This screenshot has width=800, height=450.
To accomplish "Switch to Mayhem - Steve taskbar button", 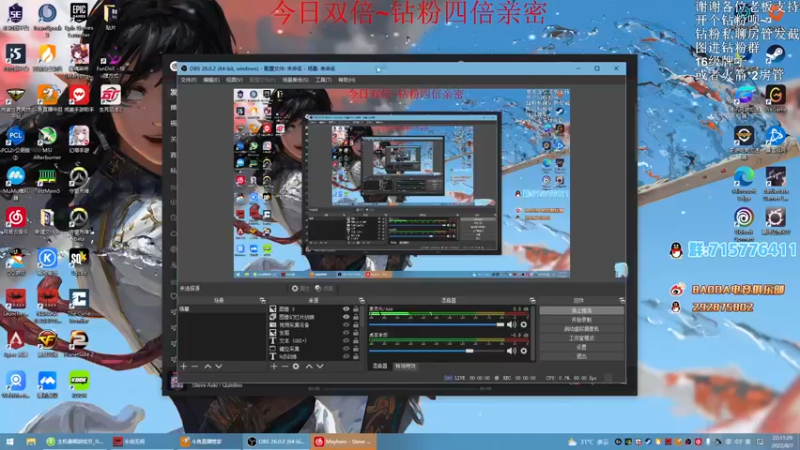I will coord(343,441).
